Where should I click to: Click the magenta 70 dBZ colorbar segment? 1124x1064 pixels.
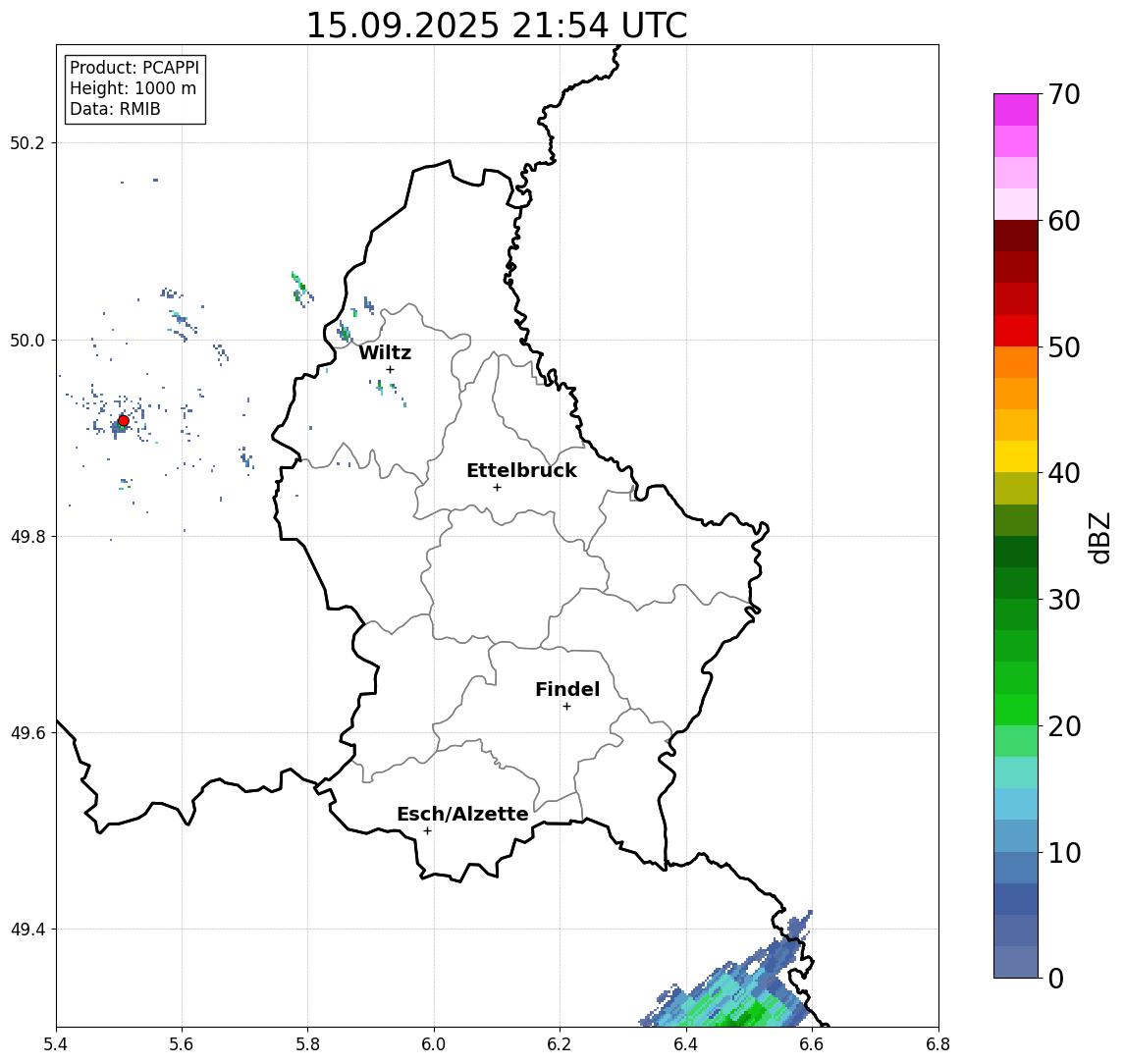click(1015, 110)
